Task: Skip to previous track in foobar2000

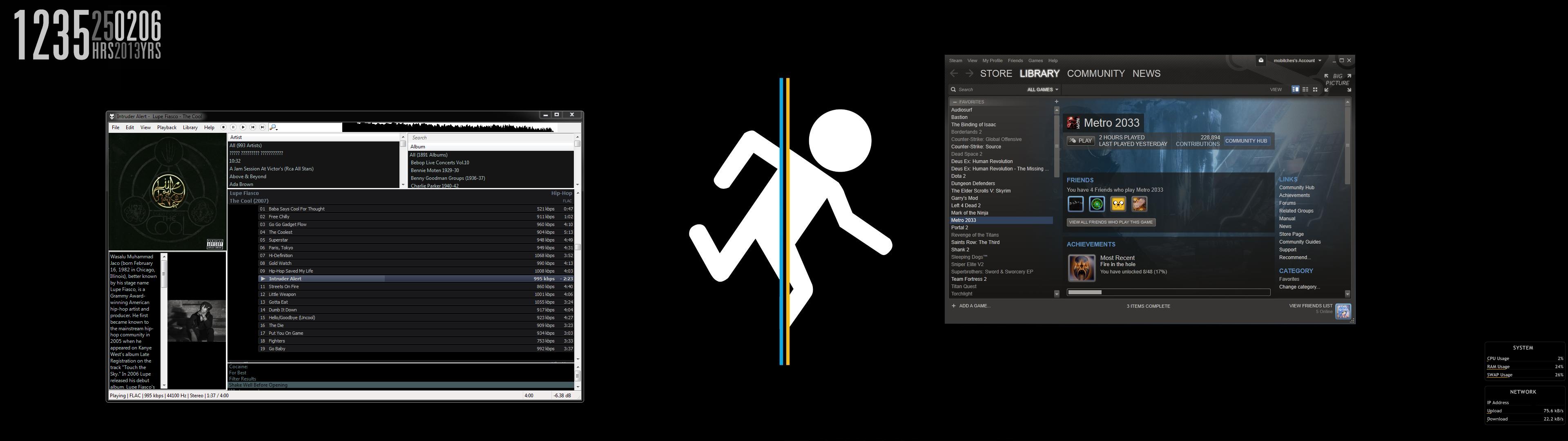Action: (x=252, y=127)
